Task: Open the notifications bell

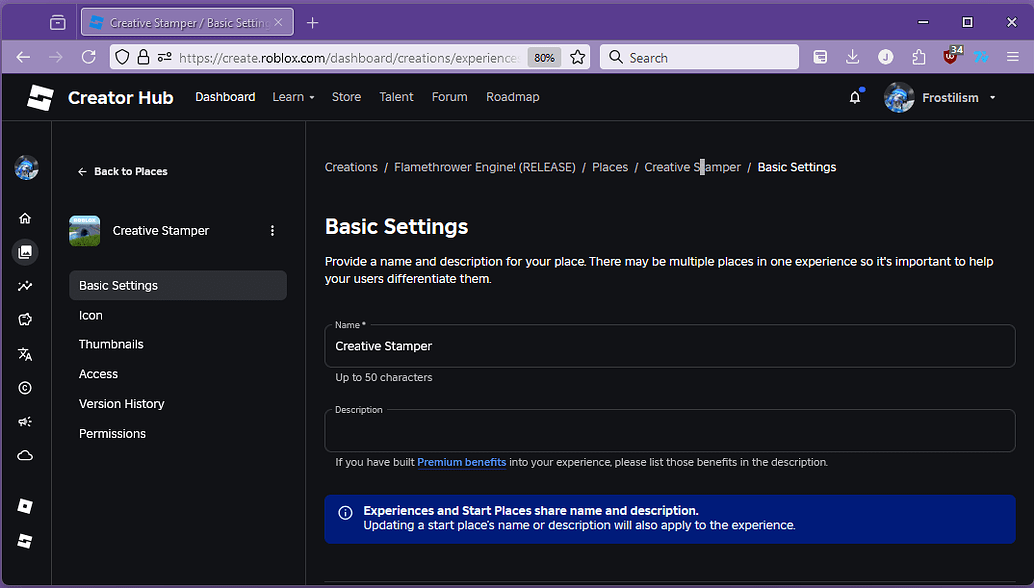Action: click(855, 97)
